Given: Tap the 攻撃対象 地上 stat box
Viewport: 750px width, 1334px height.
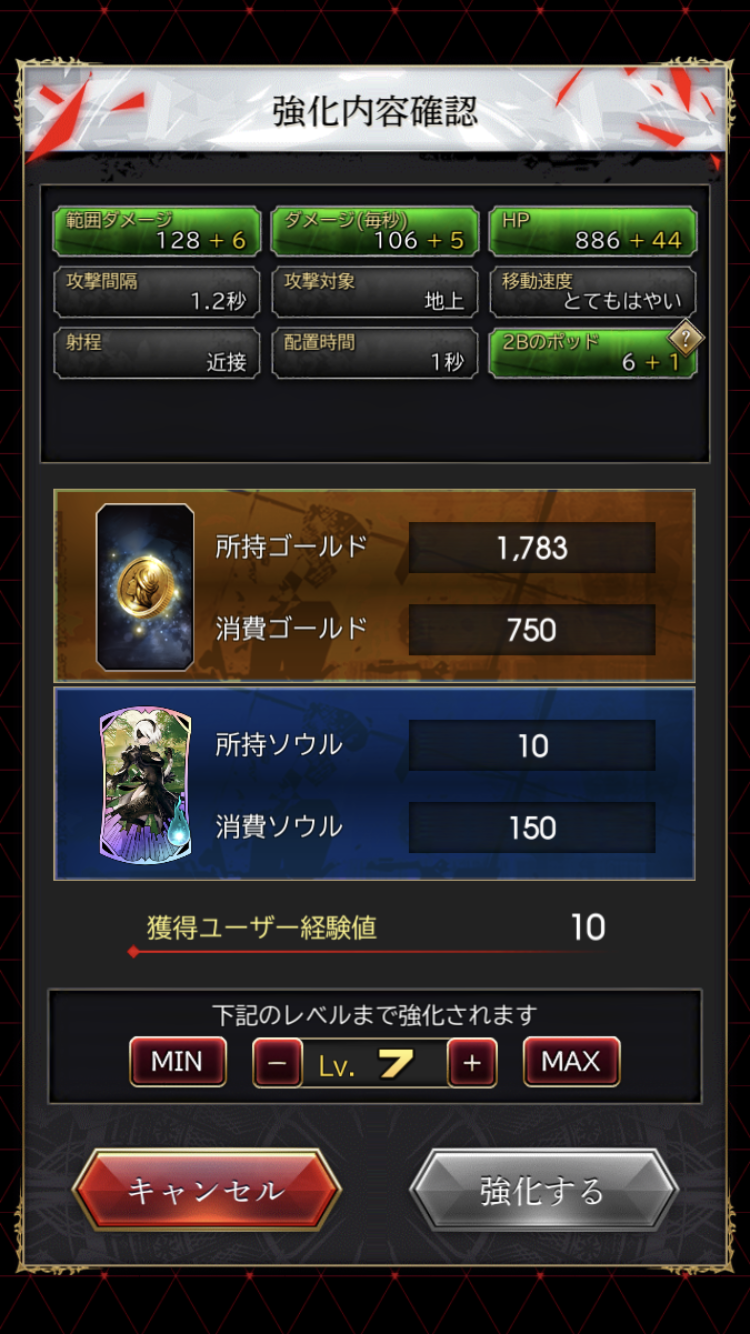Looking at the screenshot, I should (x=375, y=292).
